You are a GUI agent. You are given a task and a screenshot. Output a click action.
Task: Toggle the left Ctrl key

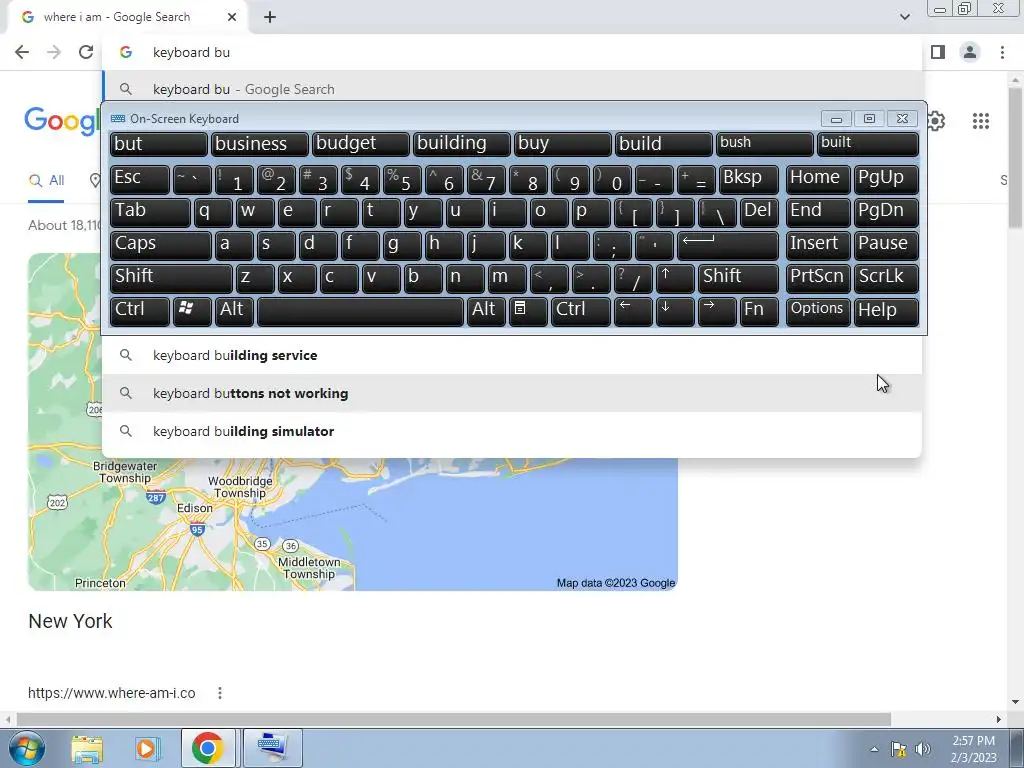(140, 311)
